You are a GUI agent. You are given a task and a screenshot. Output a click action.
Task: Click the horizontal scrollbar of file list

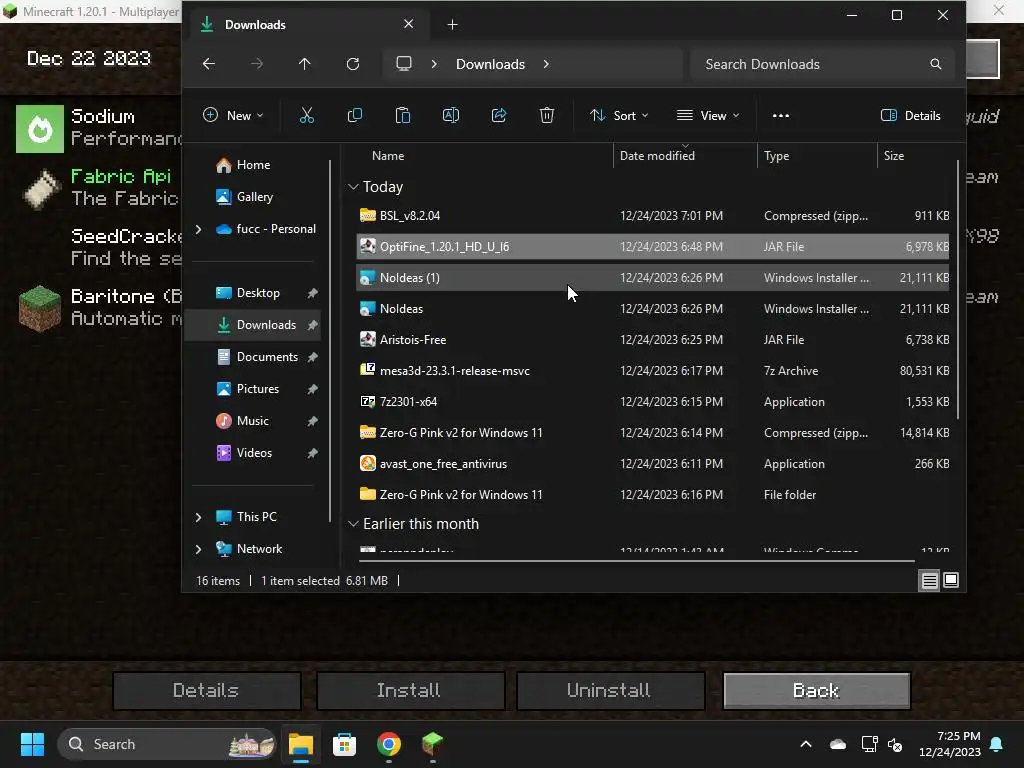click(x=637, y=560)
